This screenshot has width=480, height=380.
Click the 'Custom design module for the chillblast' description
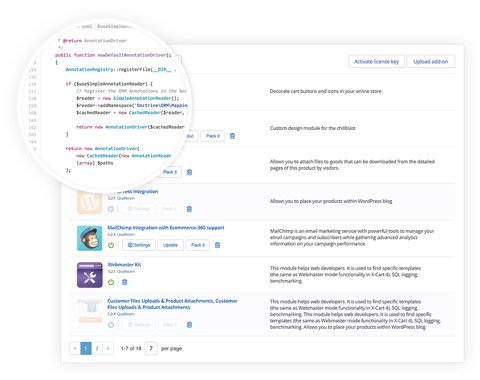313,128
